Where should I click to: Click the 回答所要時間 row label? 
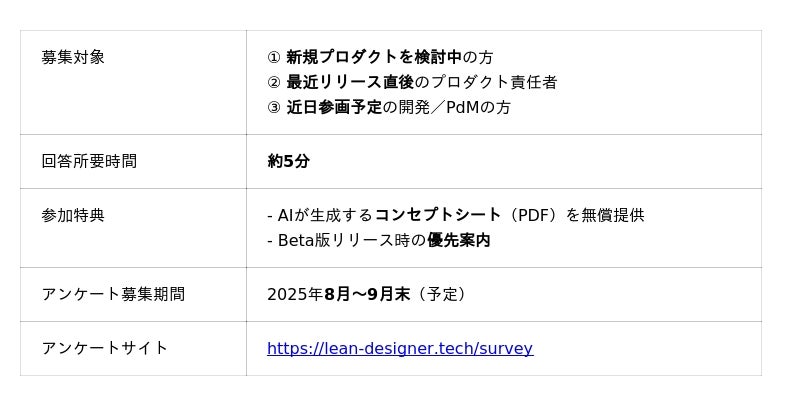coord(89,161)
